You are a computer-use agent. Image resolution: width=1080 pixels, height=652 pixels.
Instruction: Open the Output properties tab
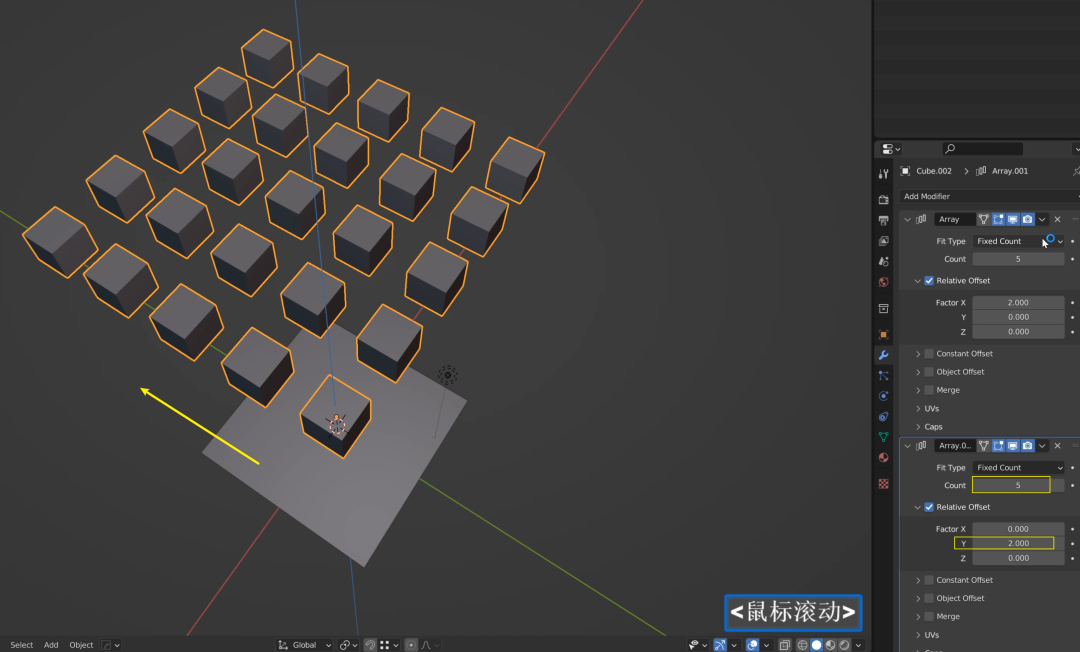(x=884, y=220)
